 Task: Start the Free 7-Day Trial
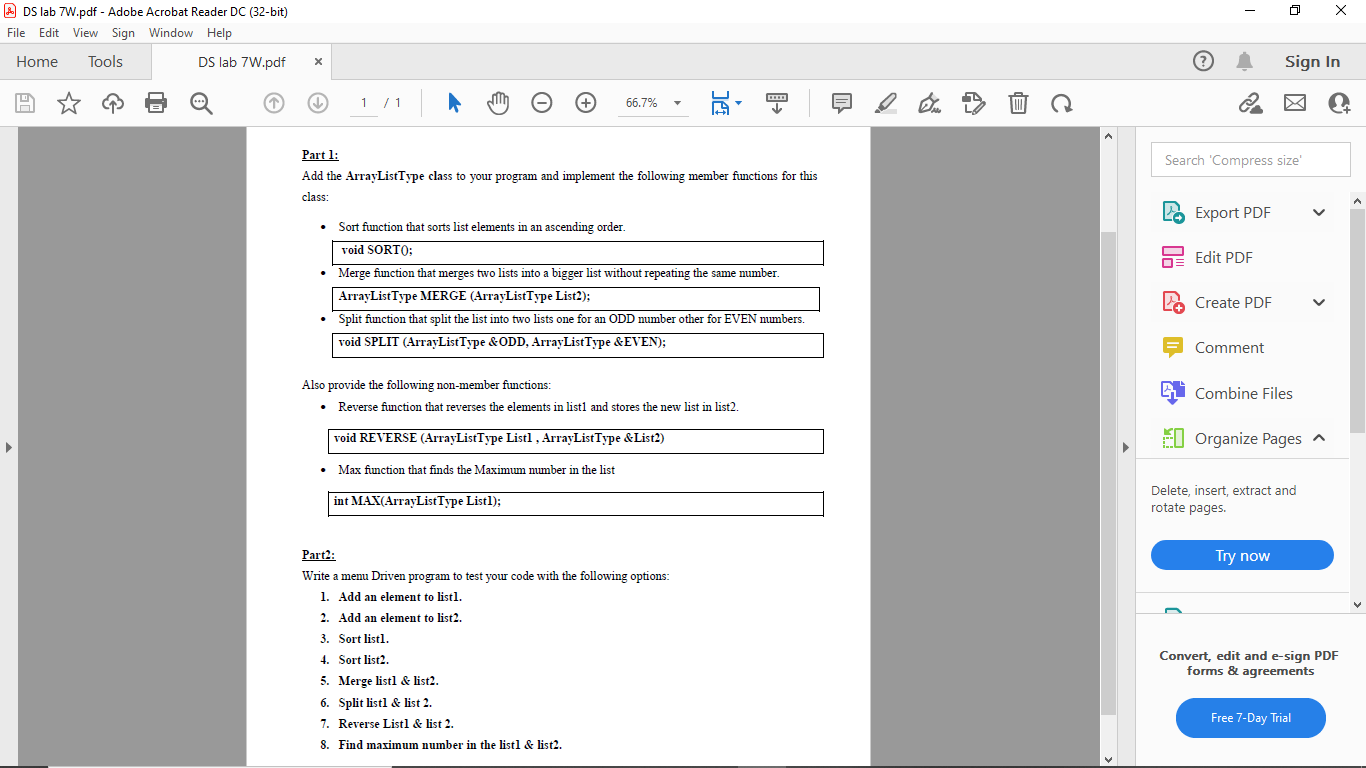[x=1250, y=718]
